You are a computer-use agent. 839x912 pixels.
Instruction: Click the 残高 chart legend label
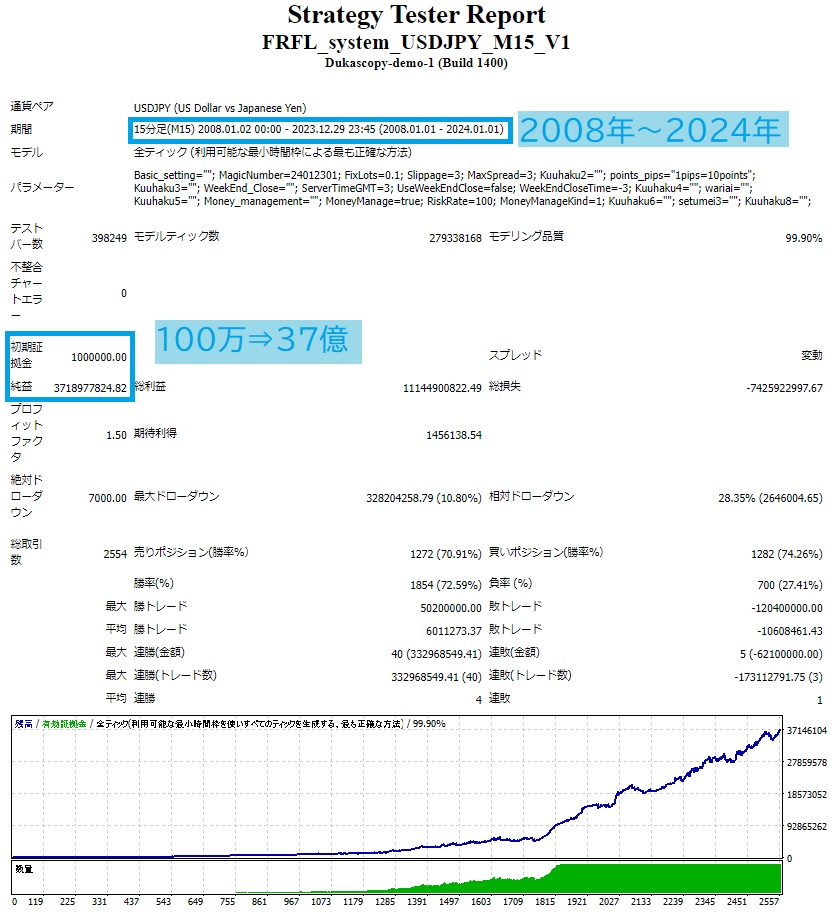click(x=23, y=724)
